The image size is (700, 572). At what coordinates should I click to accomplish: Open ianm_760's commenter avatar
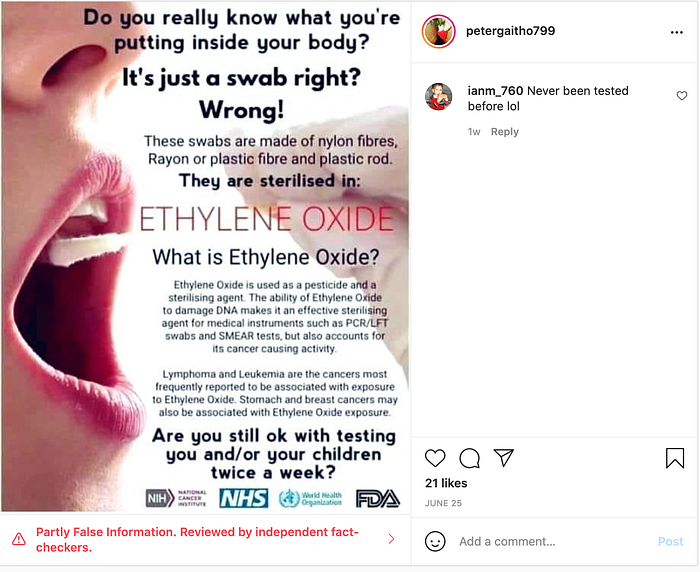click(438, 96)
